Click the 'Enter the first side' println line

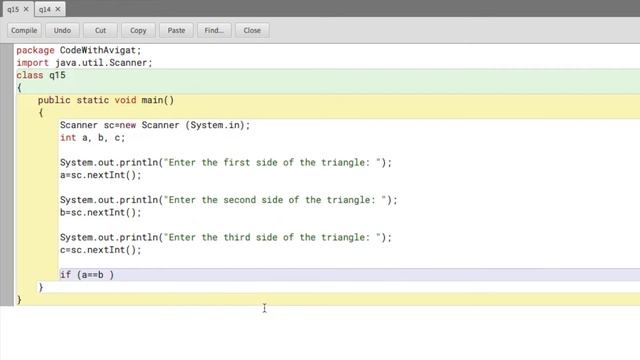pyautogui.click(x=226, y=162)
